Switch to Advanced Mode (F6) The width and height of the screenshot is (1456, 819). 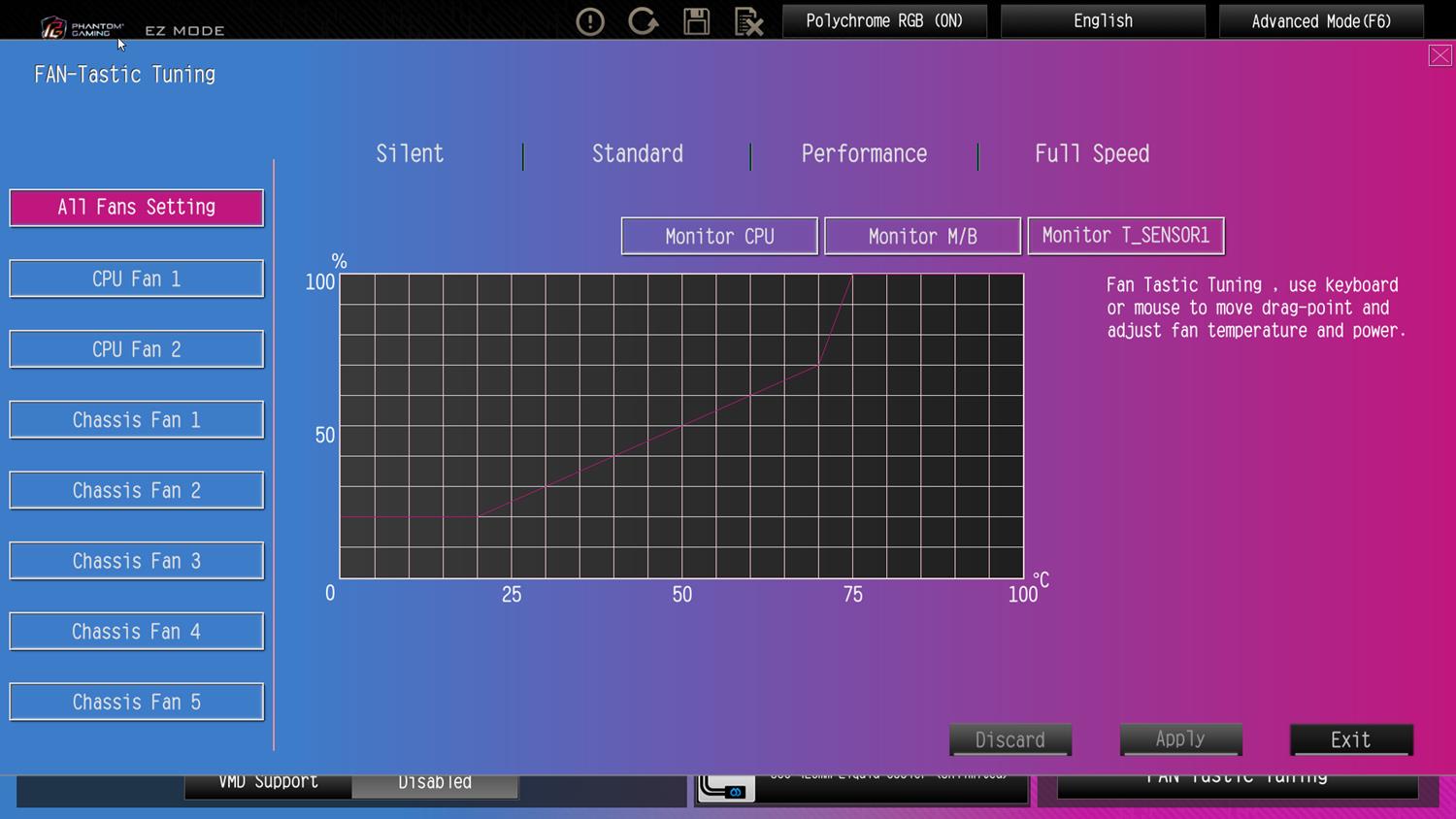point(1321,21)
